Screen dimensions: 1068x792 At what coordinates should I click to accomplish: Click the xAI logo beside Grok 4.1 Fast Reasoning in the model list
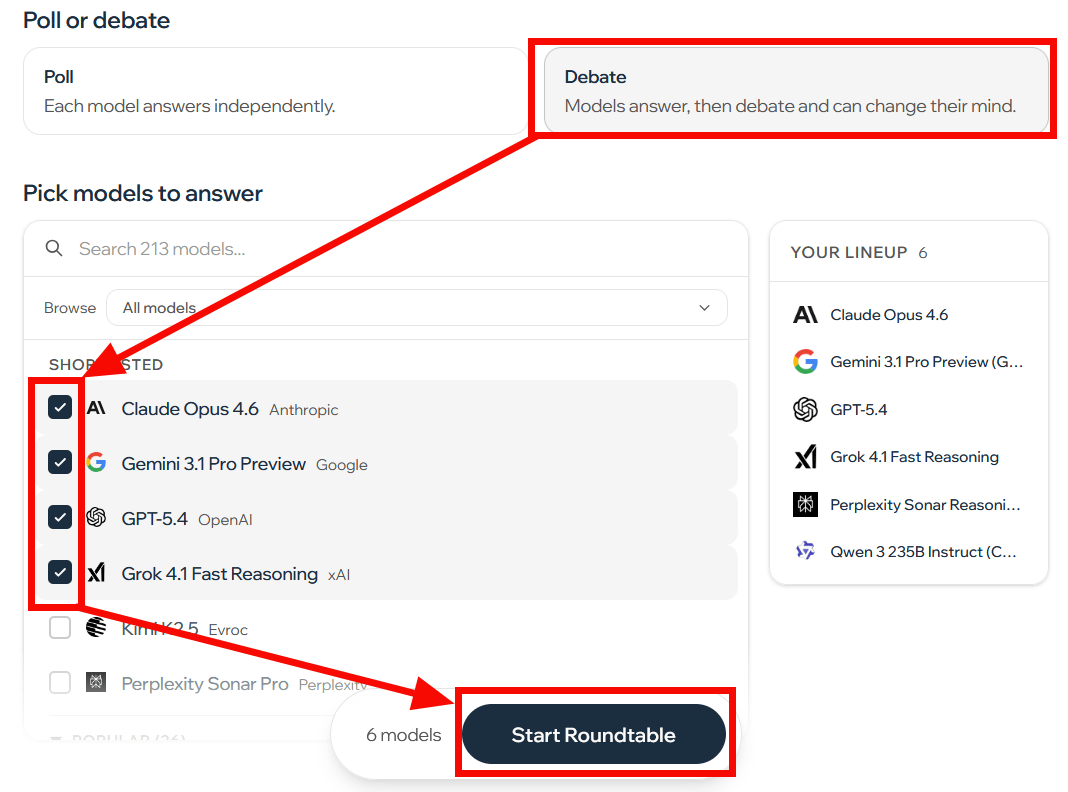point(96,573)
